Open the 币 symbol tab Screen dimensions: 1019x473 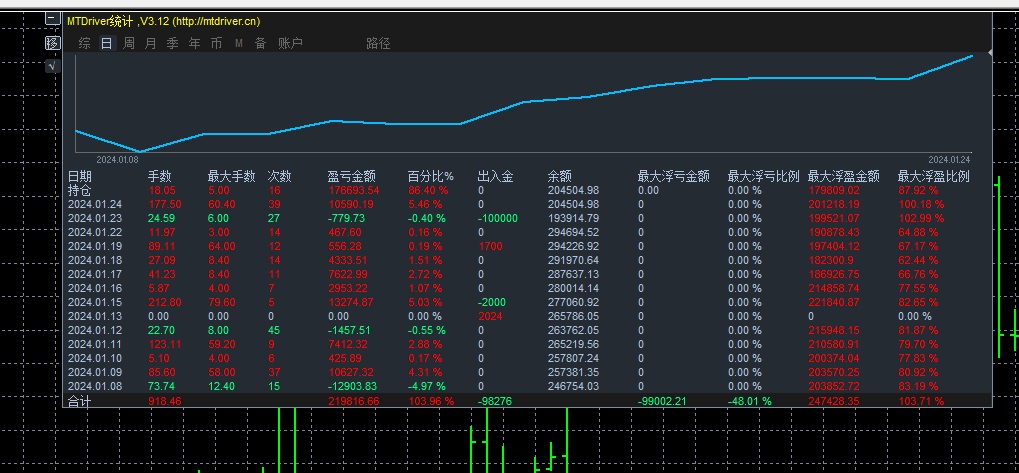[x=216, y=44]
